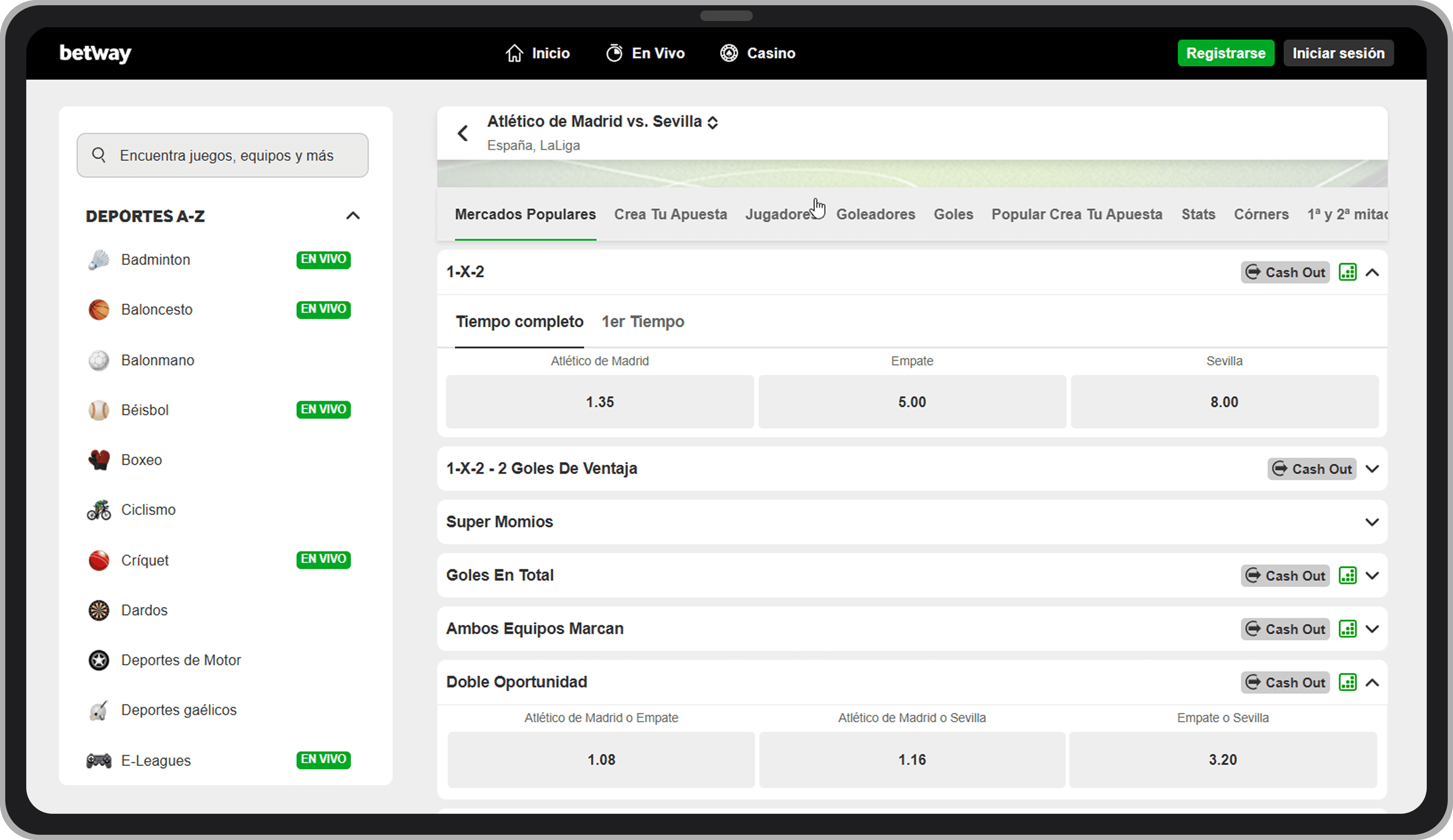Click the Ciclismo cyclist icon
This screenshot has height=840, width=1453.
(x=98, y=510)
